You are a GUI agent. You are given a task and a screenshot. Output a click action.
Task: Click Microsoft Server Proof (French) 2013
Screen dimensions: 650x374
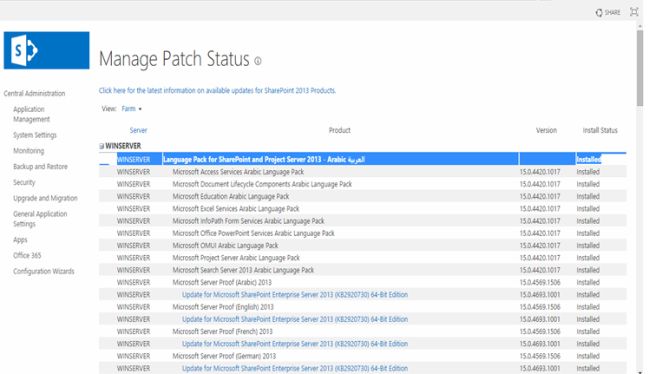coord(222,332)
